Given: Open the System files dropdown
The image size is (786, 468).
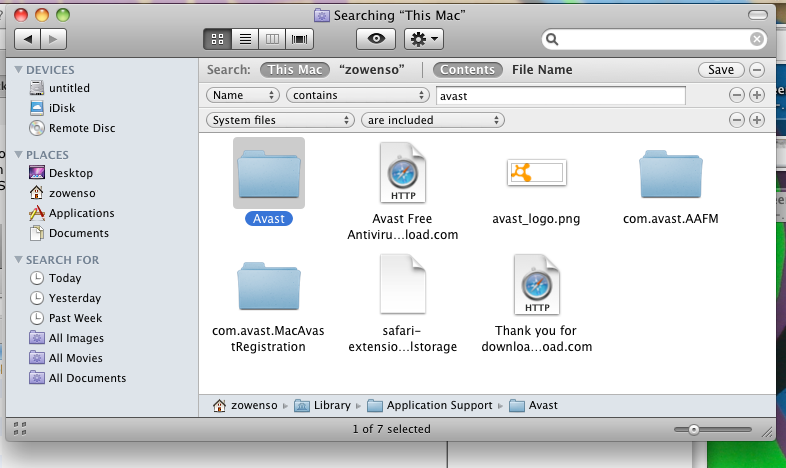Looking at the screenshot, I should [280, 120].
